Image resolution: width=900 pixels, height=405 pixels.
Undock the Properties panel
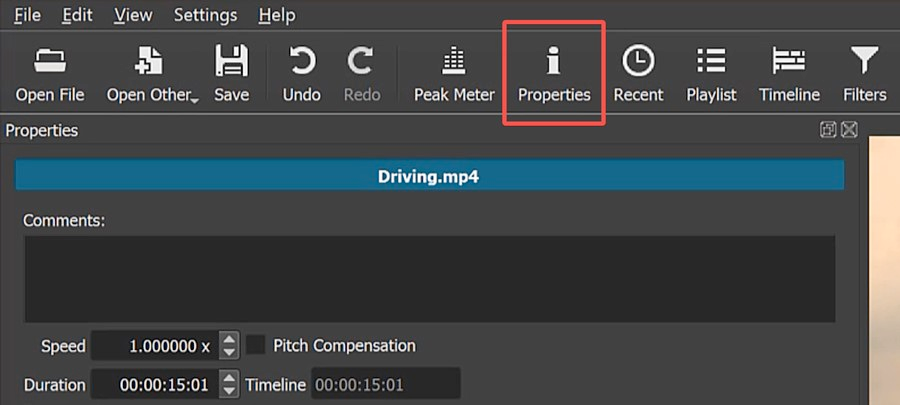click(828, 130)
